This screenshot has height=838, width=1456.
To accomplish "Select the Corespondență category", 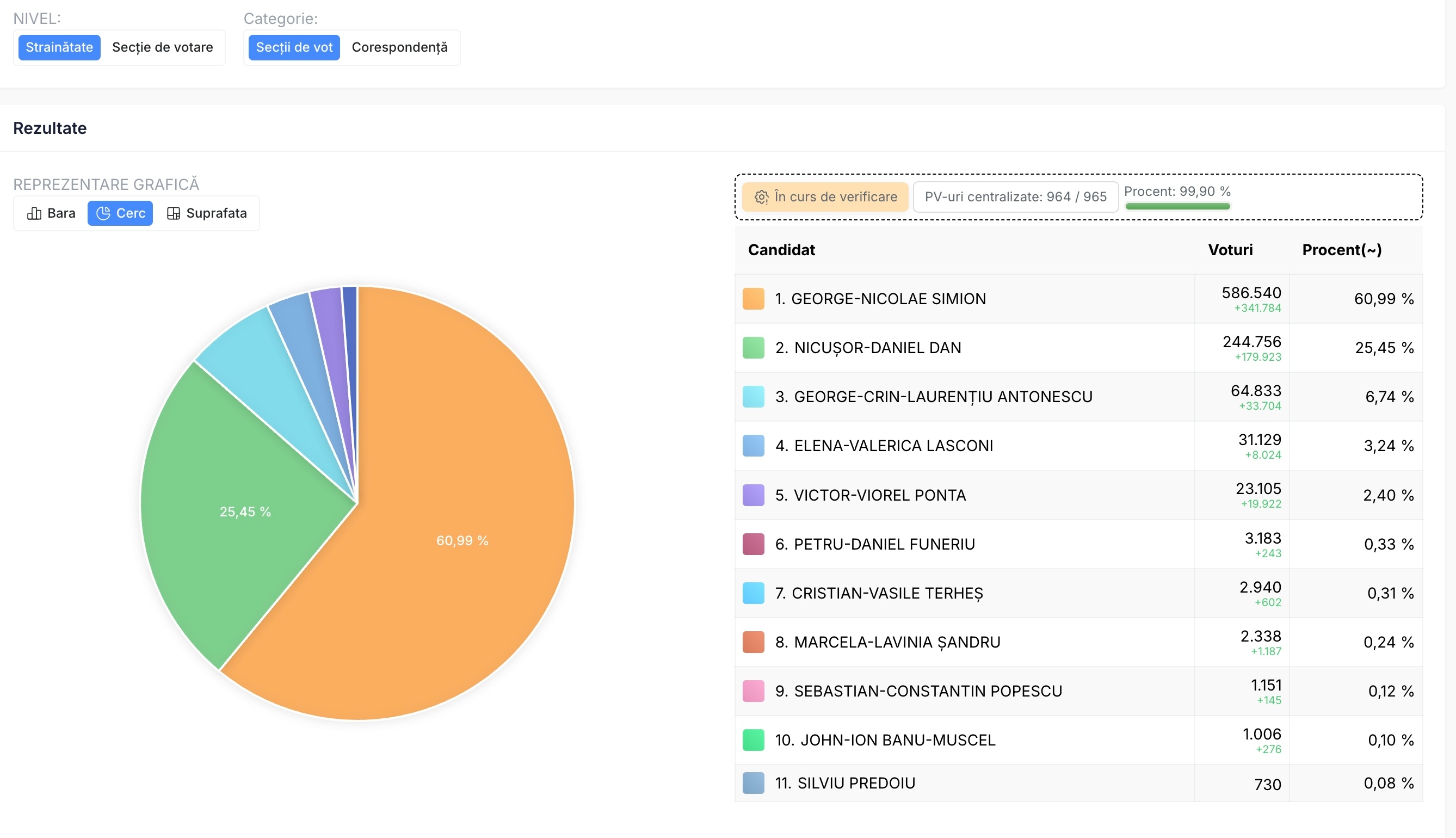I will click(x=399, y=47).
